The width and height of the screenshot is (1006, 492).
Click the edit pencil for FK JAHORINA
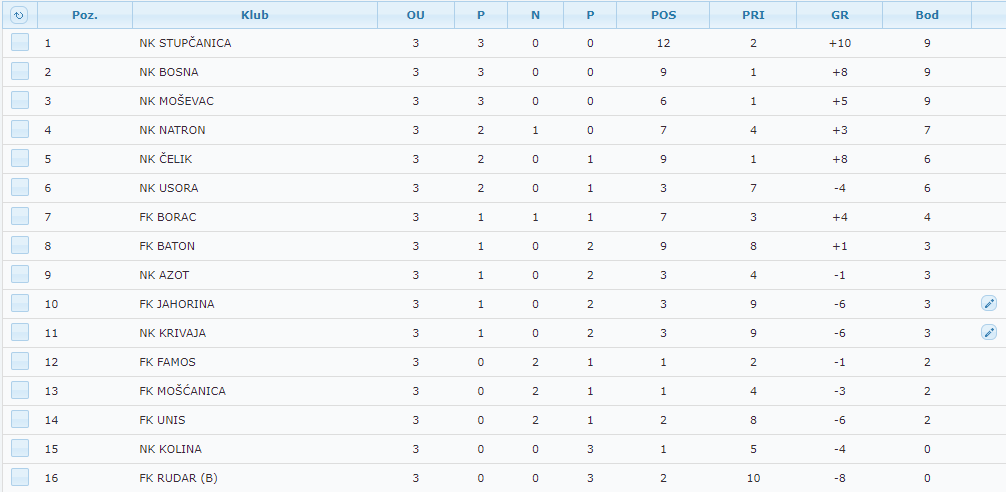pos(989,304)
